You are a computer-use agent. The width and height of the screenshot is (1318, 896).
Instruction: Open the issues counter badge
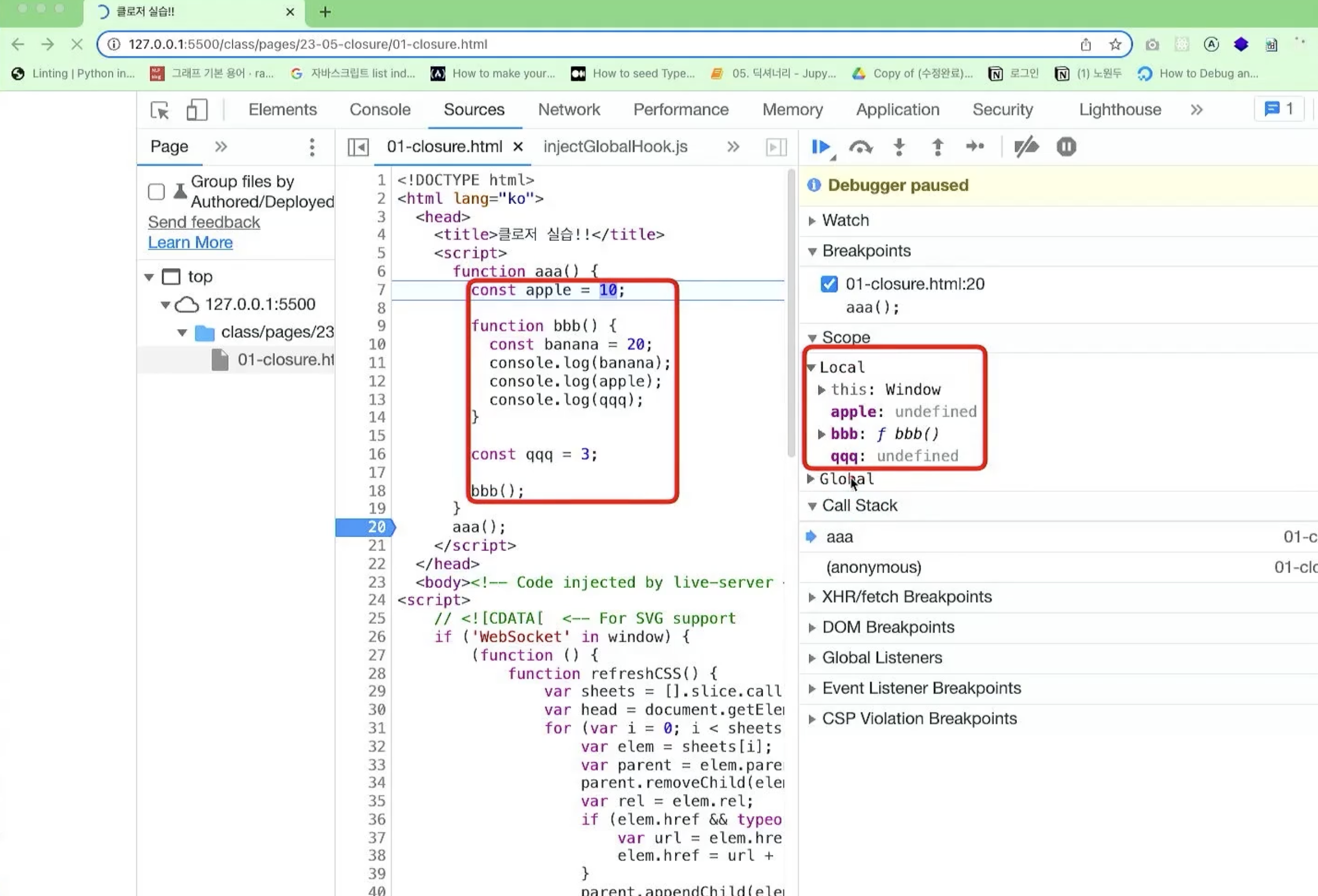pos(1279,109)
